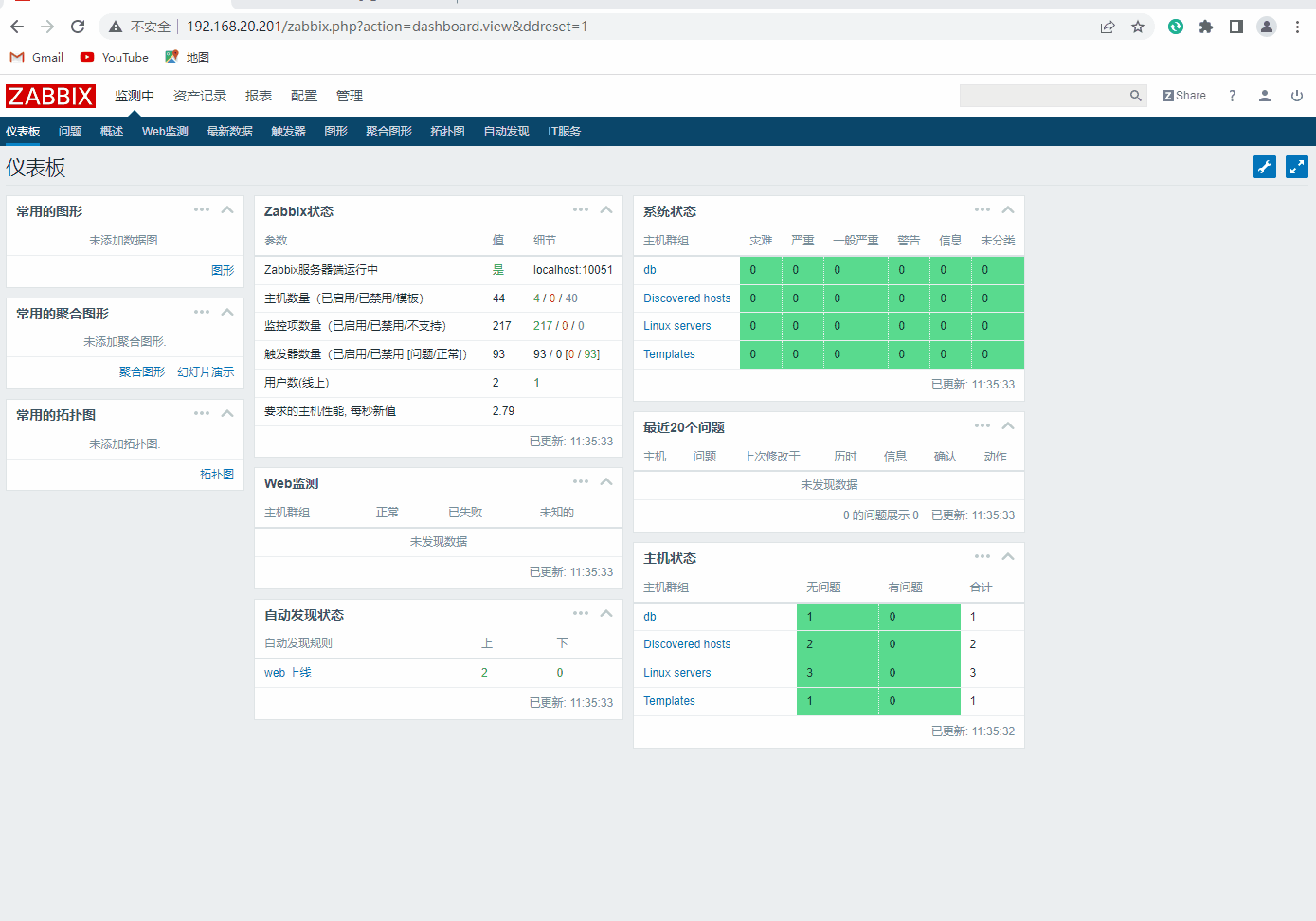Click the logout power icon

(x=1297, y=96)
